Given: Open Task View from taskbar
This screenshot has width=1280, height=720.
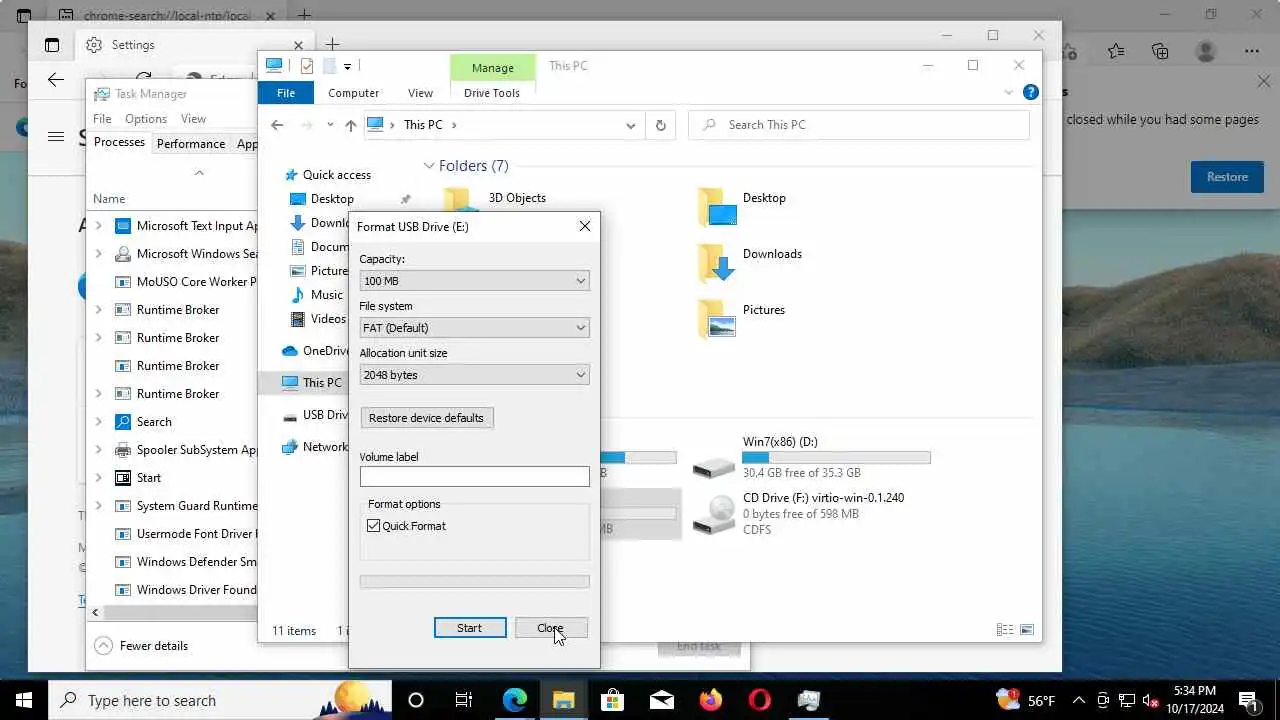Looking at the screenshot, I should coord(464,700).
